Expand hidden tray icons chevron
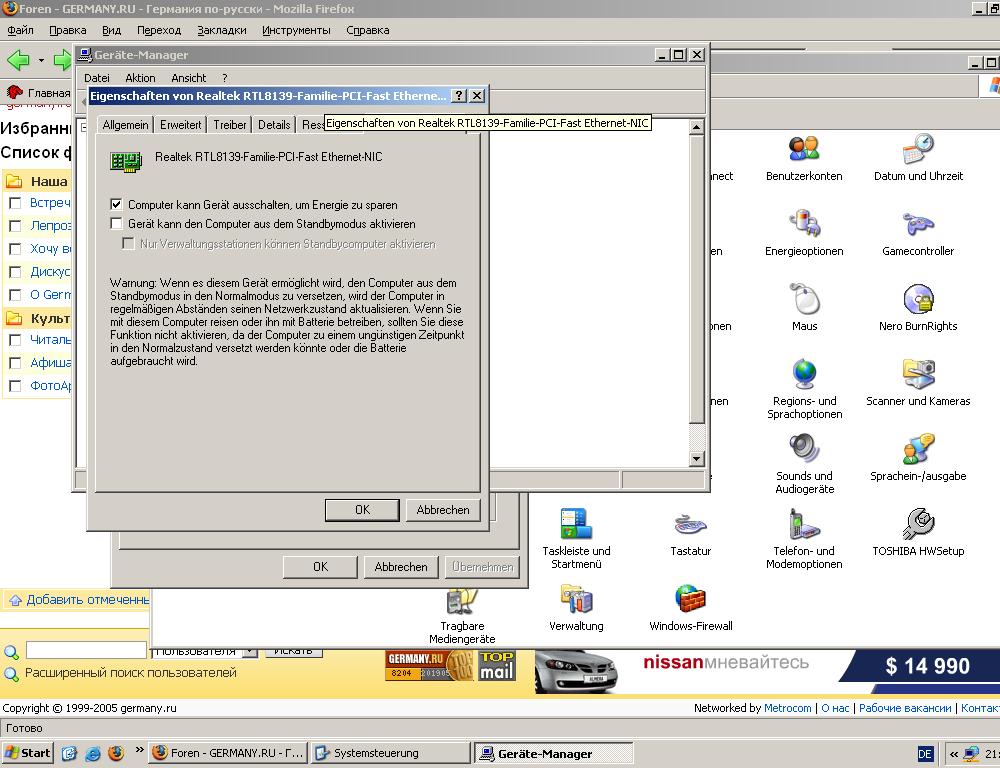Viewport: 1000px width, 768px height. click(x=953, y=754)
